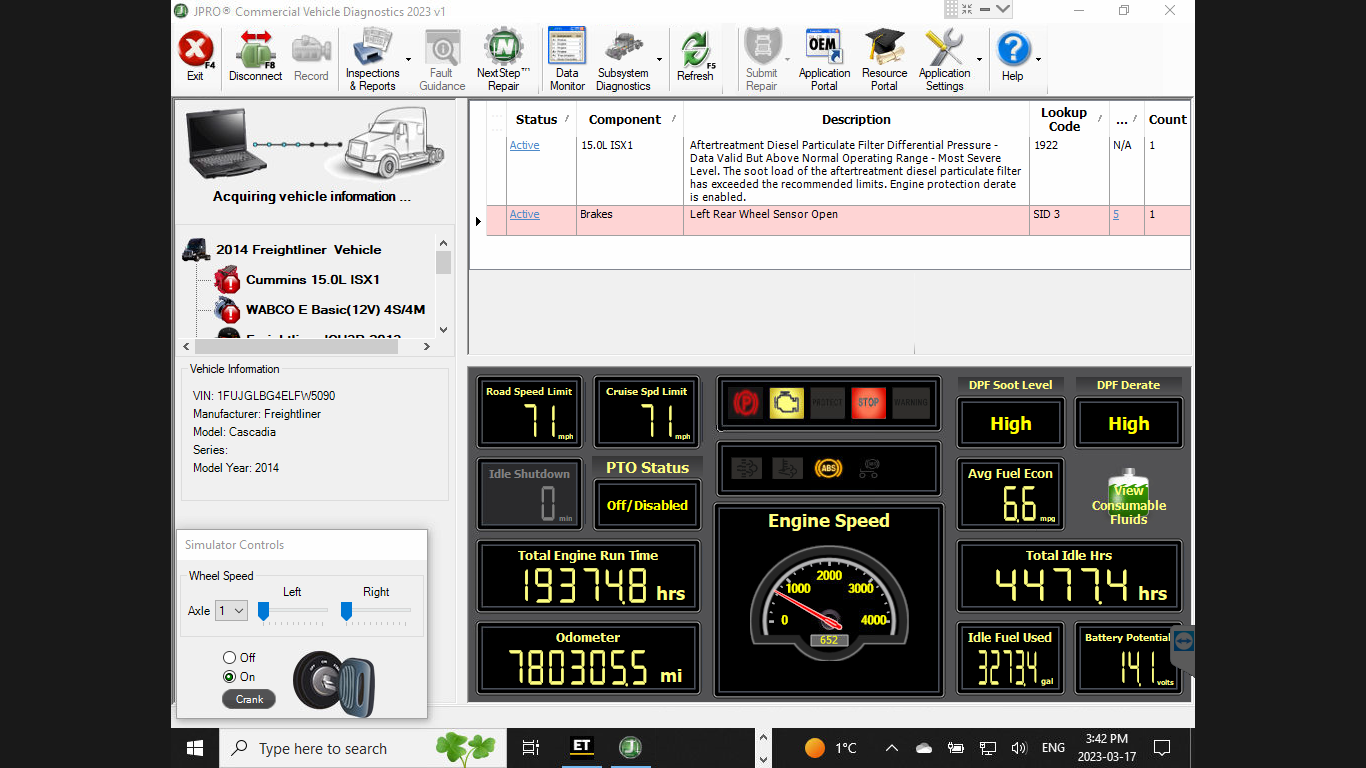Screen dimensions: 1366x768
Task: Click the Crank button
Action: click(x=248, y=699)
